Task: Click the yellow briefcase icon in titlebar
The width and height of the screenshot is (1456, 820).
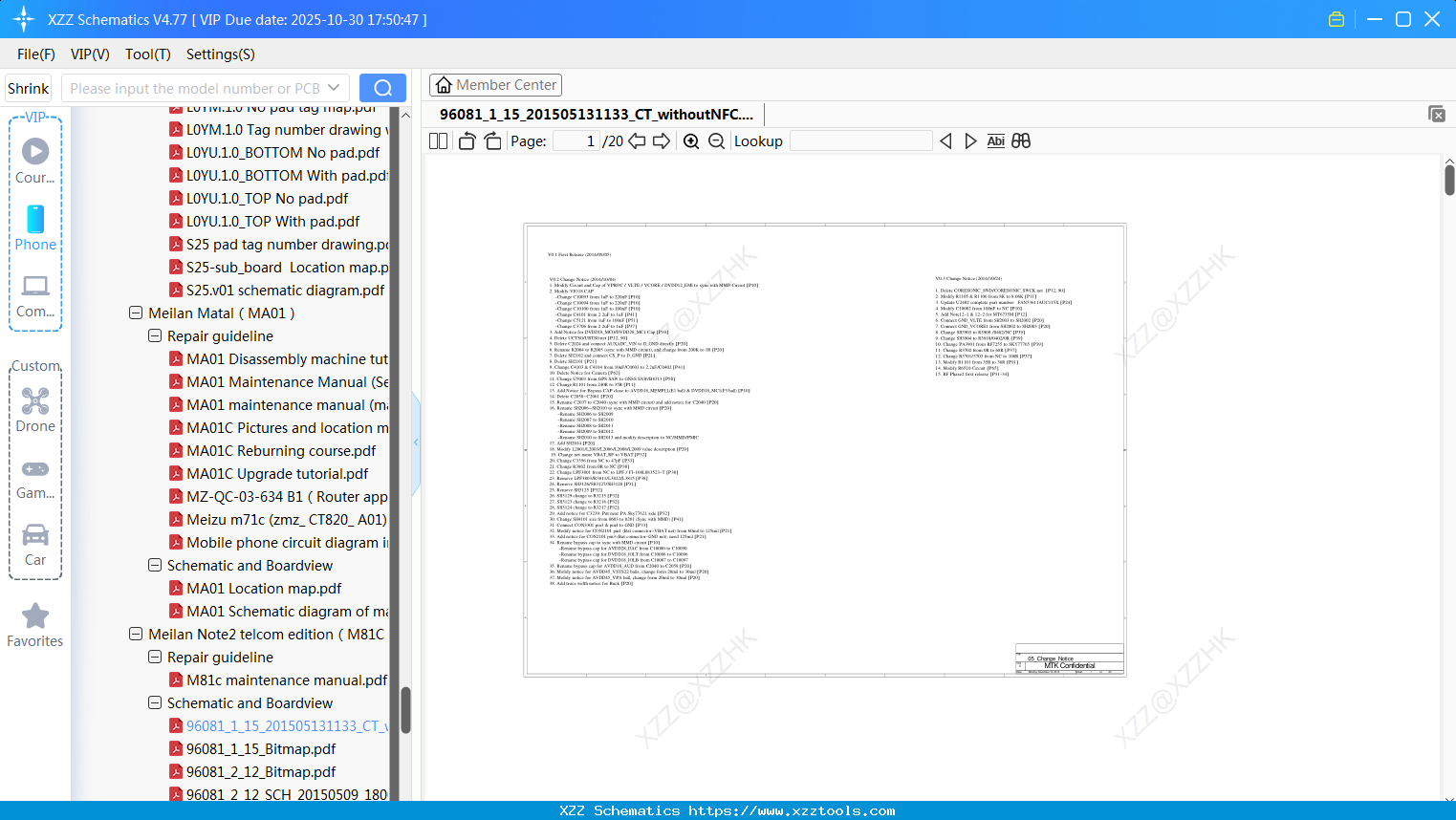Action: pos(1336,18)
